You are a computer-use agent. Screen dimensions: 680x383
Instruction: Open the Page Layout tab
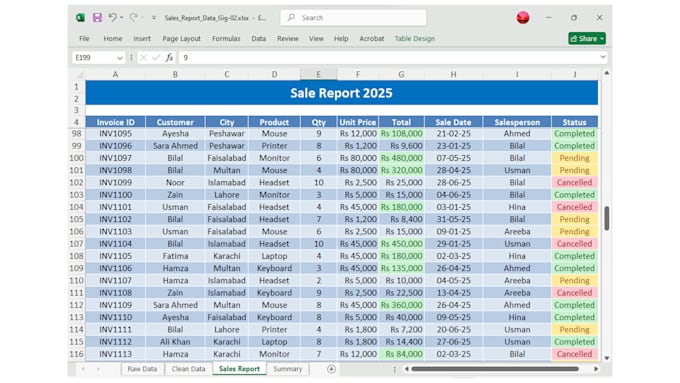coord(181,39)
